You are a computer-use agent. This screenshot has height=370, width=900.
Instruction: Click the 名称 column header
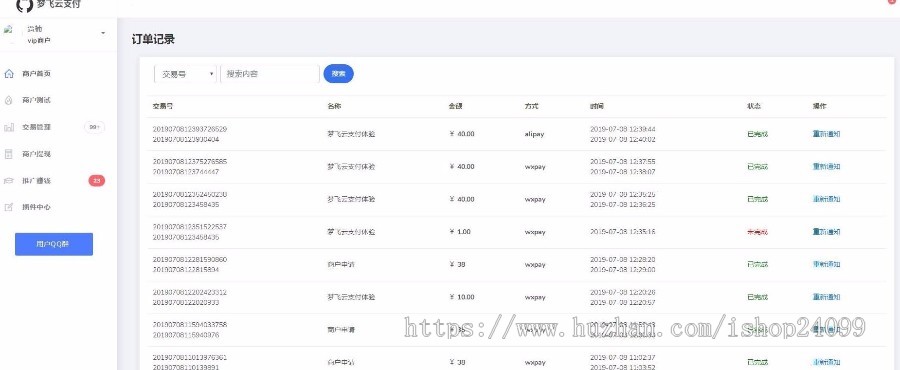pos(334,107)
